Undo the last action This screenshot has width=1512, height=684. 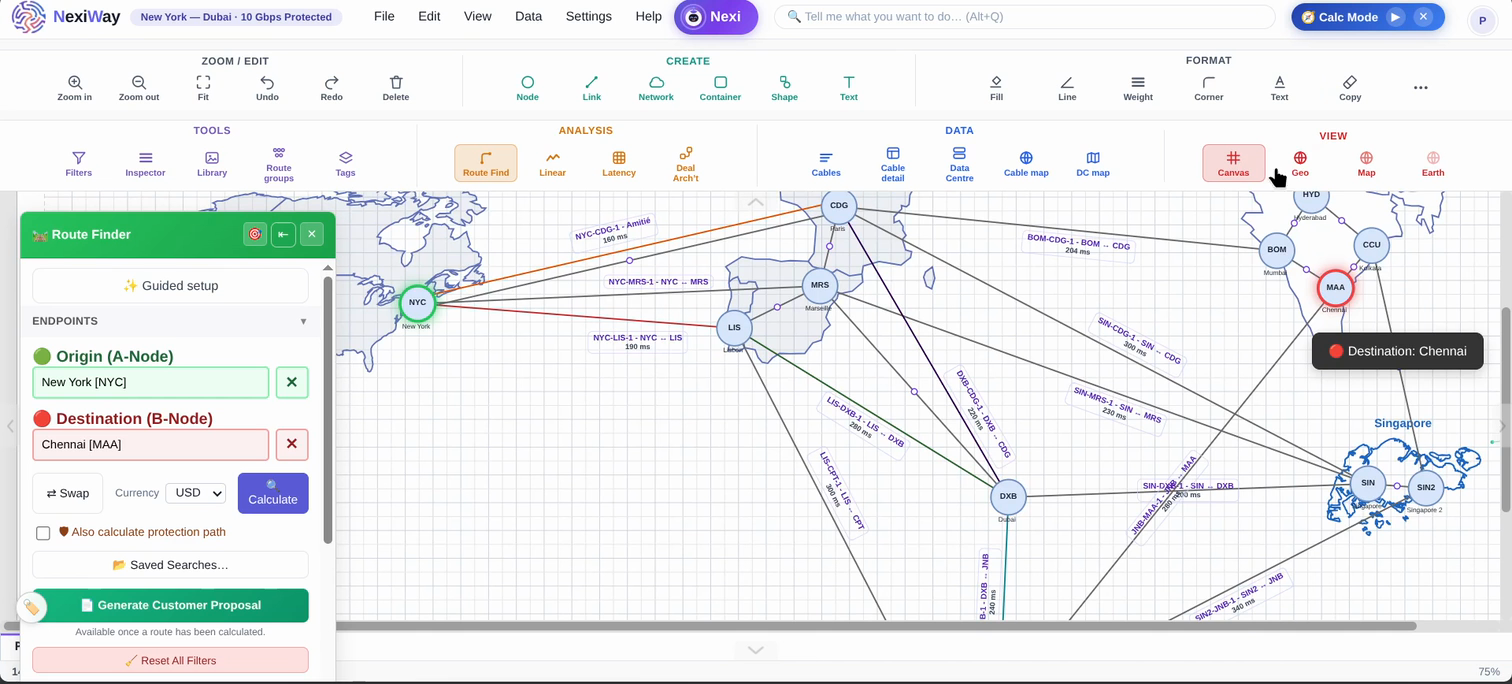tap(267, 88)
